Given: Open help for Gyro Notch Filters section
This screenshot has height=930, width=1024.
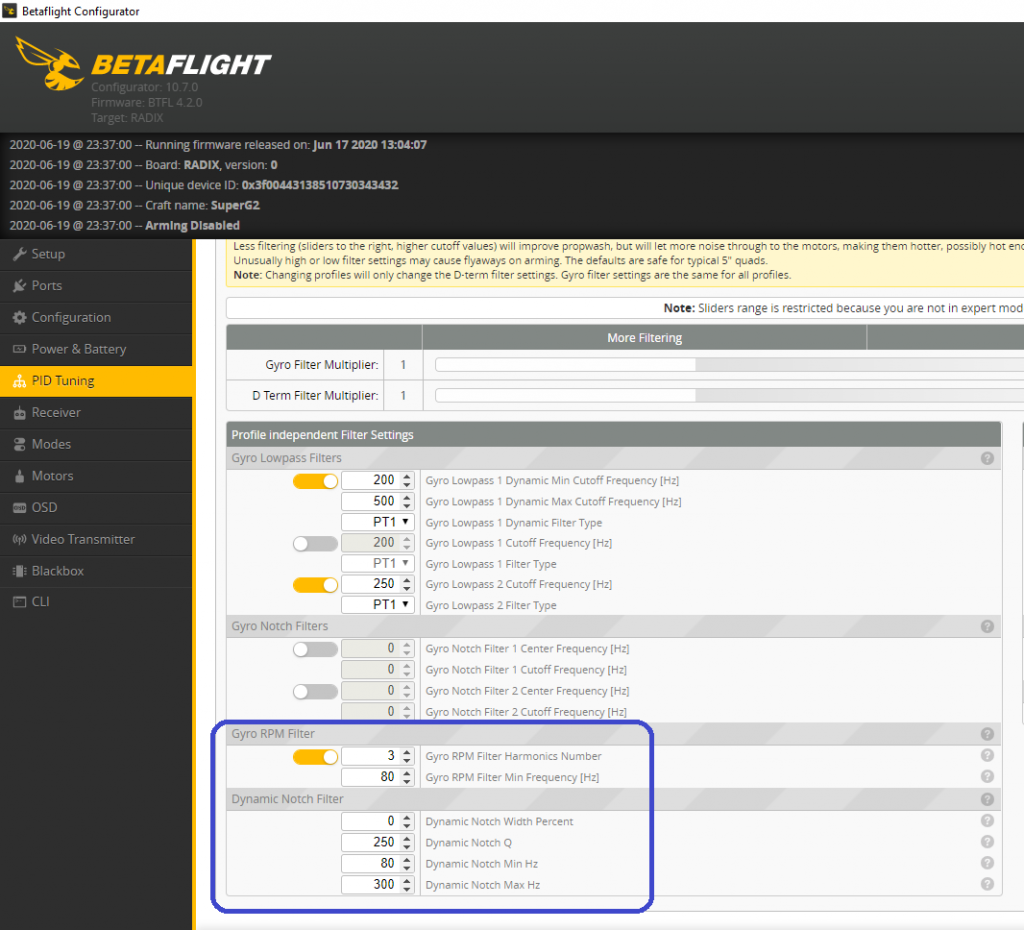Looking at the screenshot, I should point(987,626).
